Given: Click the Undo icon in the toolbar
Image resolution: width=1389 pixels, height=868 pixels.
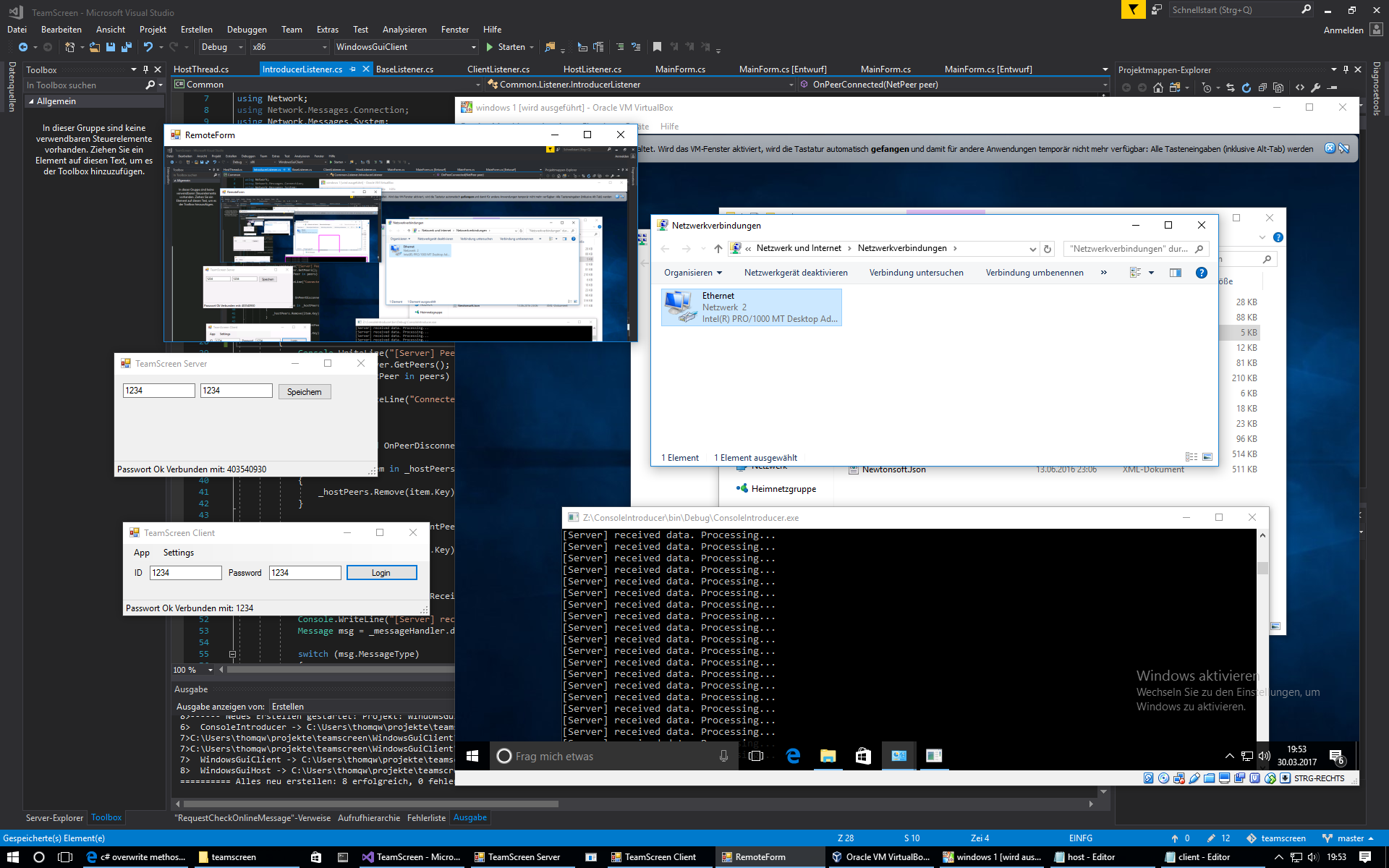Looking at the screenshot, I should pos(148,47).
